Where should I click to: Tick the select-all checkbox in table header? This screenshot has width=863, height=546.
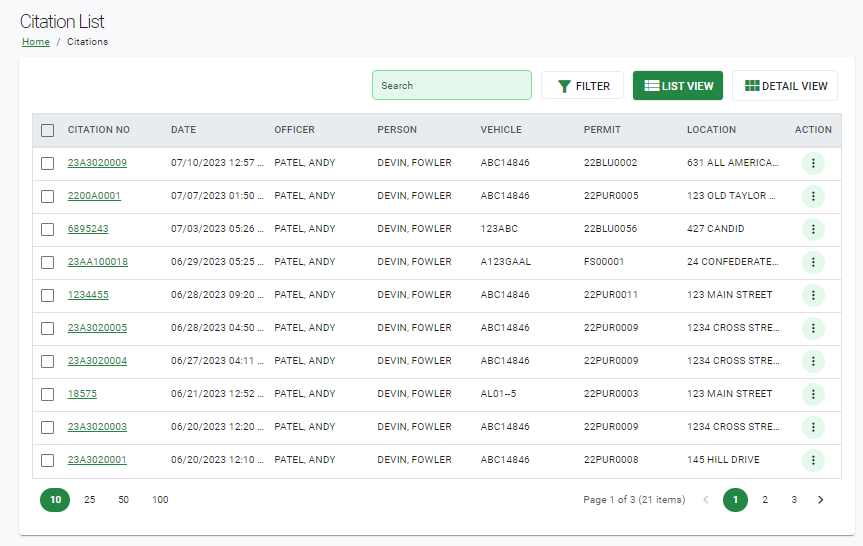pos(48,130)
